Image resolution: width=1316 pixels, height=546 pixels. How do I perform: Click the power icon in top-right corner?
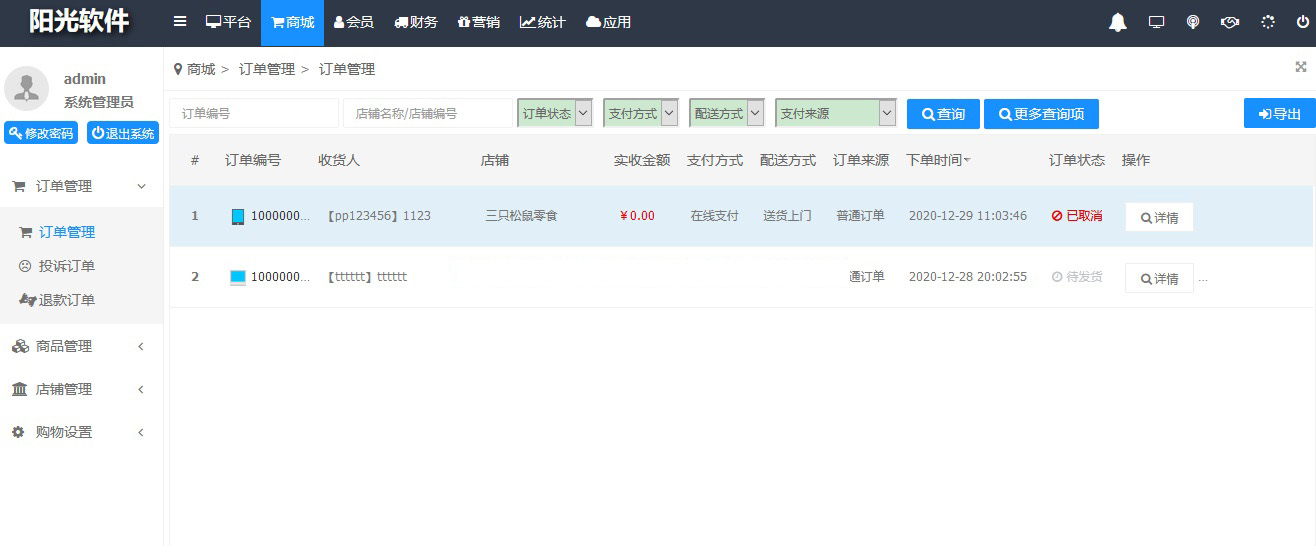click(1302, 22)
